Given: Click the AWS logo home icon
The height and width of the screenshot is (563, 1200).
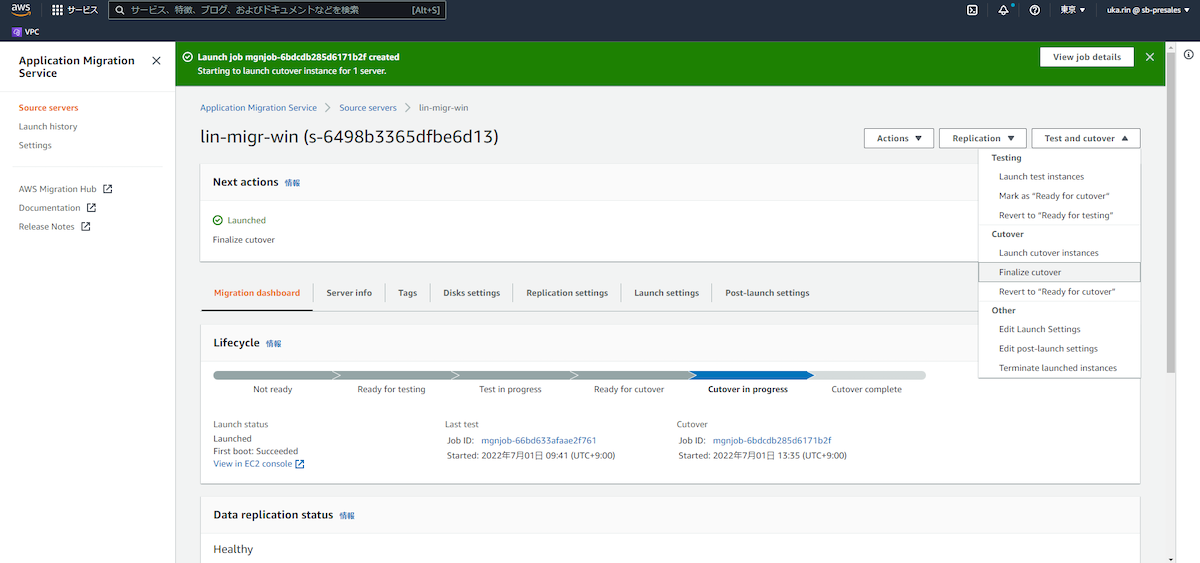Looking at the screenshot, I should (22, 10).
